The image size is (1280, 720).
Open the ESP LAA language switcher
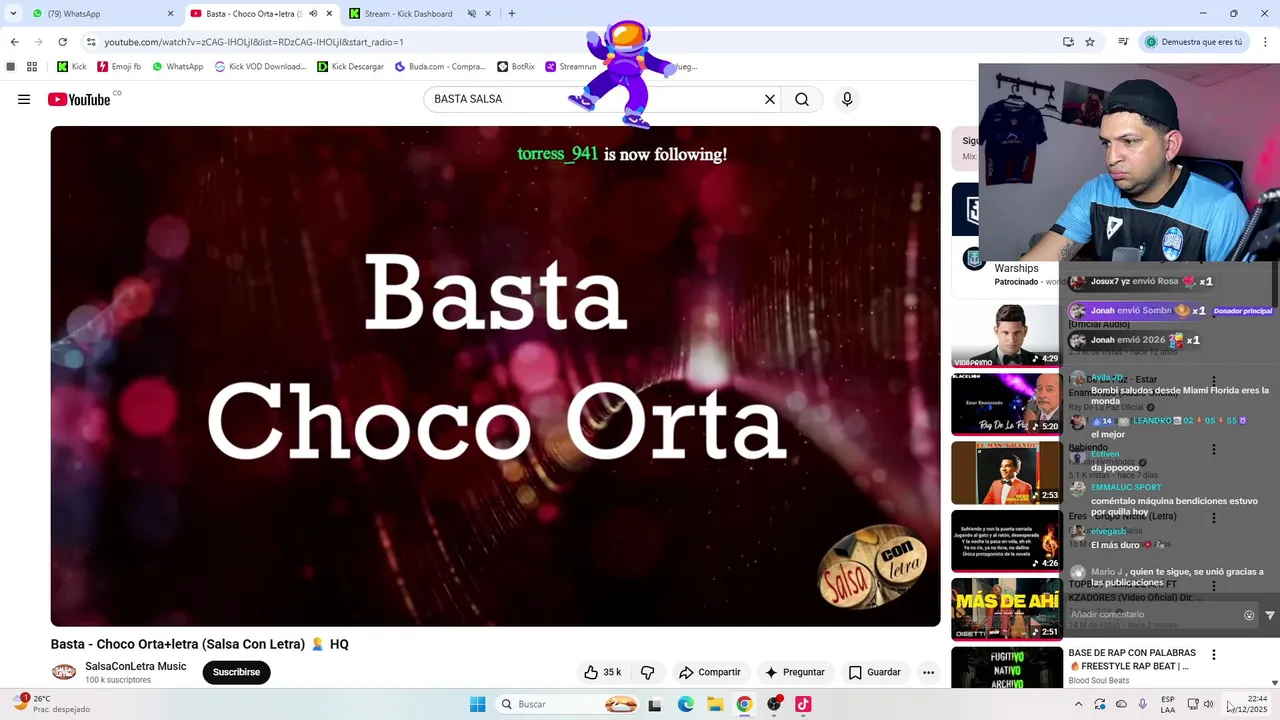[x=1168, y=704]
